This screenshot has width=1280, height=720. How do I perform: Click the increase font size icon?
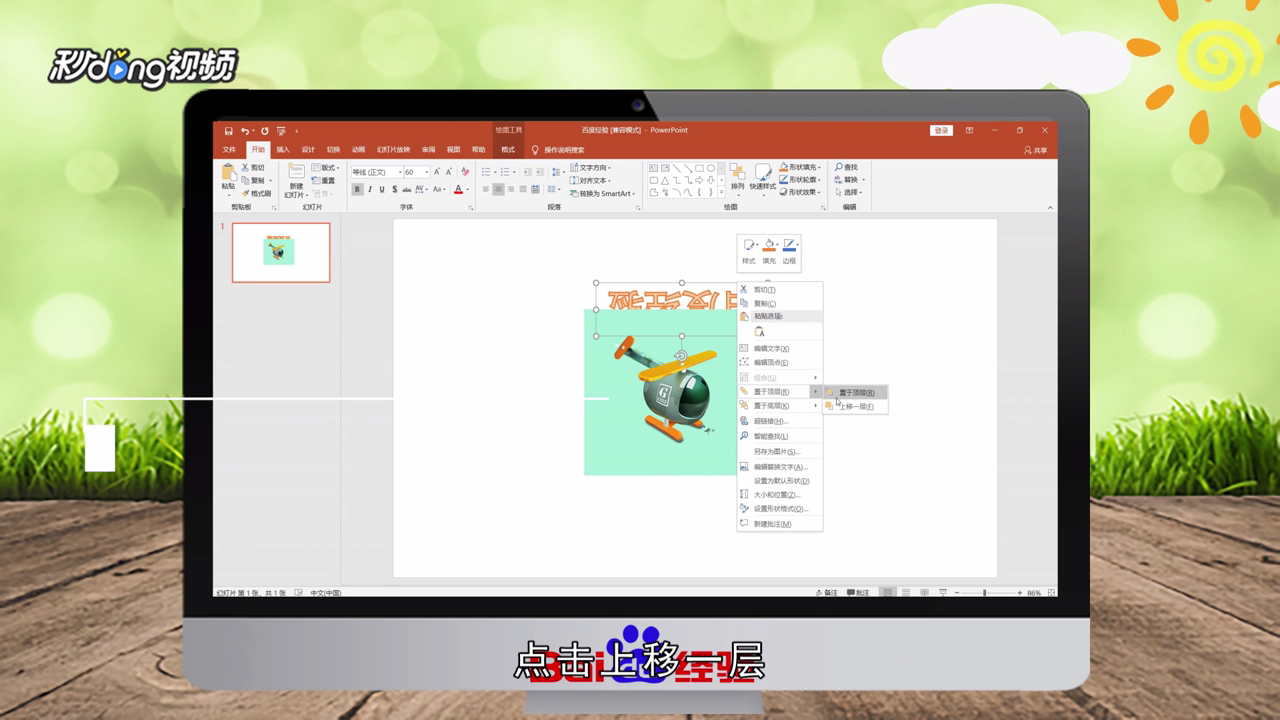click(437, 171)
